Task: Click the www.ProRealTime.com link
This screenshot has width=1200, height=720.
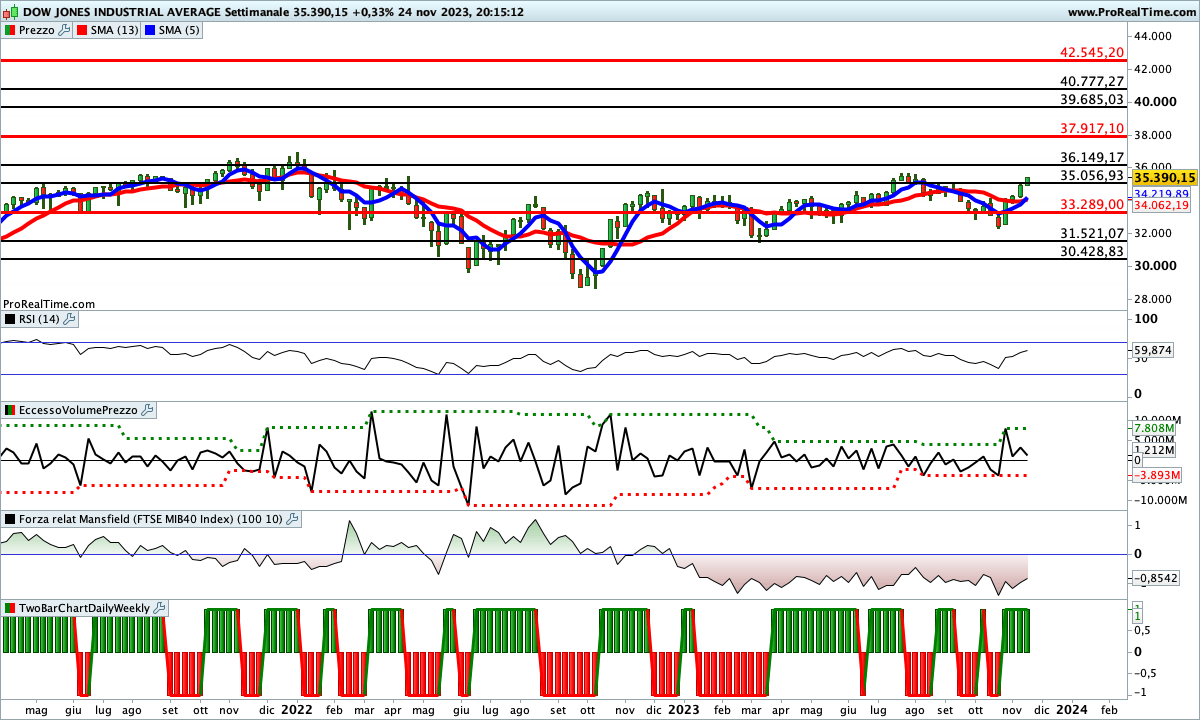Action: tap(1131, 12)
